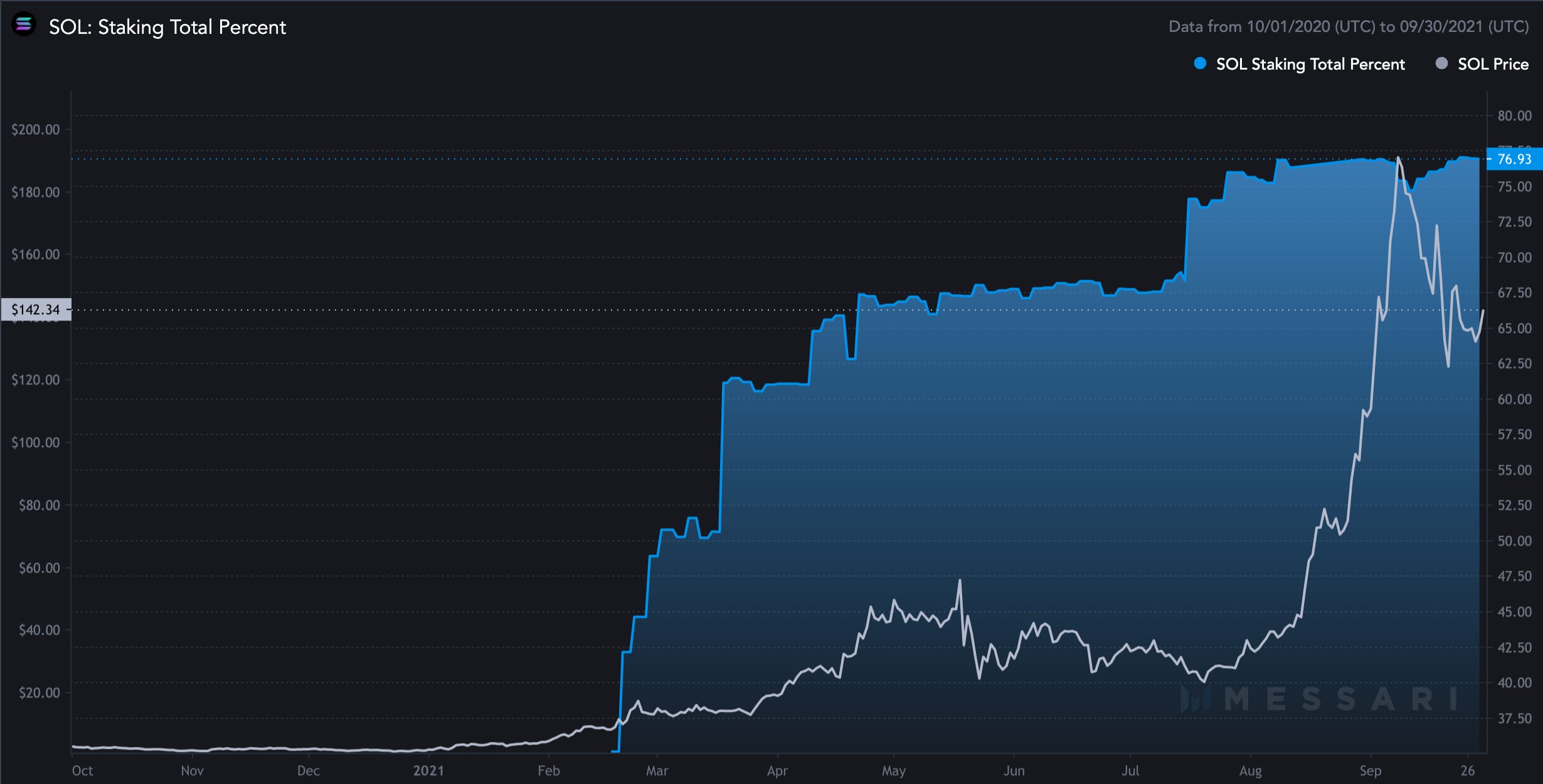
Task: Click the 80.00 percent axis label
Action: (x=1514, y=115)
